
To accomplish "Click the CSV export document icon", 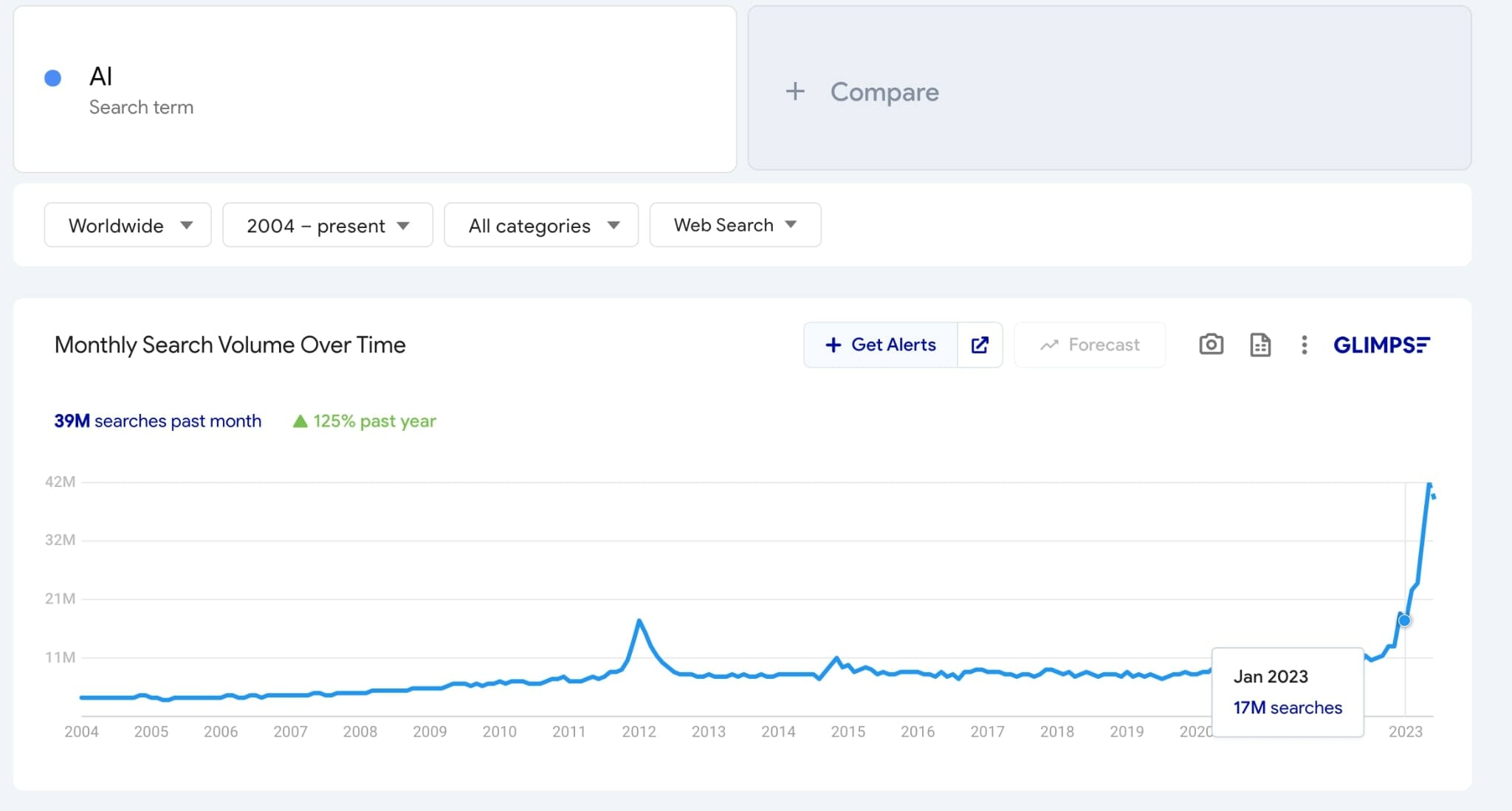I will tap(1260, 345).
